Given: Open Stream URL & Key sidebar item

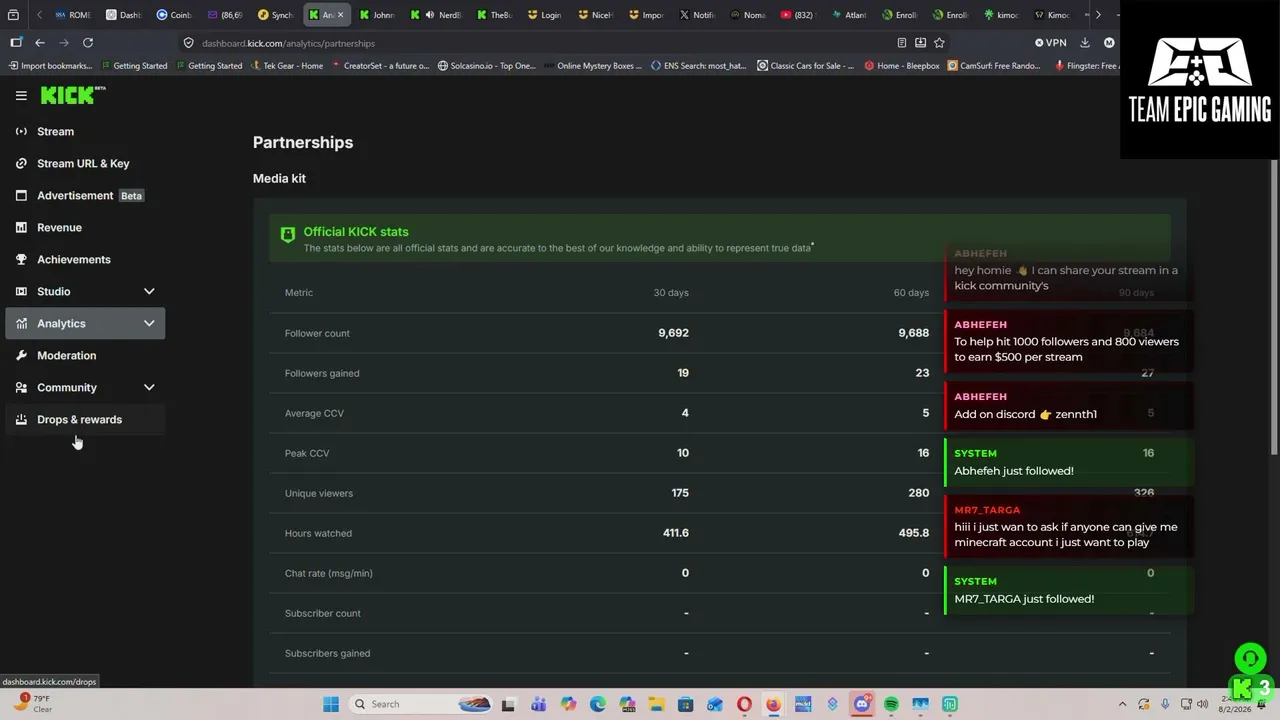Looking at the screenshot, I should (85, 163).
